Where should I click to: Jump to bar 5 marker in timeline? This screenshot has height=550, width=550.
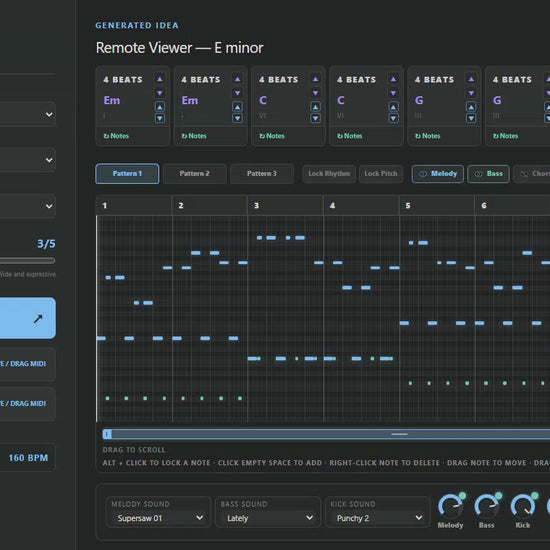pyautogui.click(x=408, y=206)
